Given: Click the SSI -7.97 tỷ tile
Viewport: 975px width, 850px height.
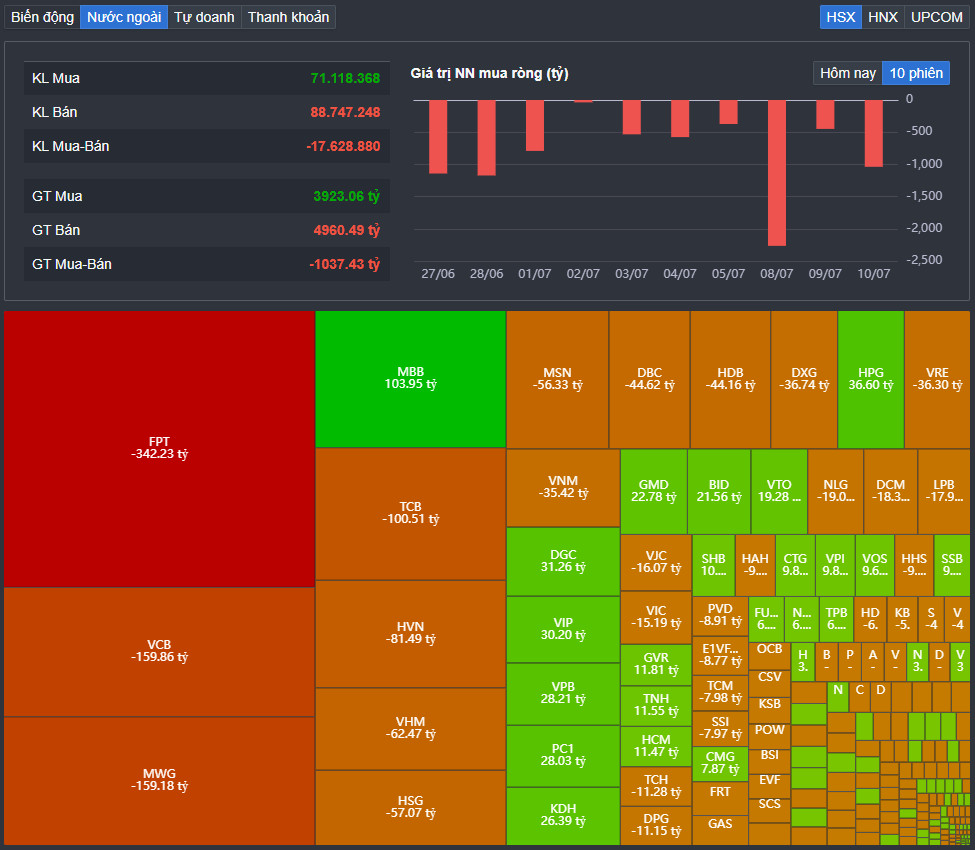Looking at the screenshot, I should pyautogui.click(x=720, y=728).
